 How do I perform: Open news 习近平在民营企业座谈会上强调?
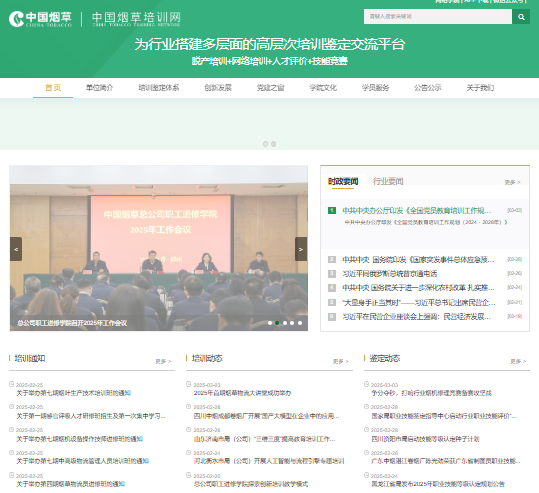[417, 317]
